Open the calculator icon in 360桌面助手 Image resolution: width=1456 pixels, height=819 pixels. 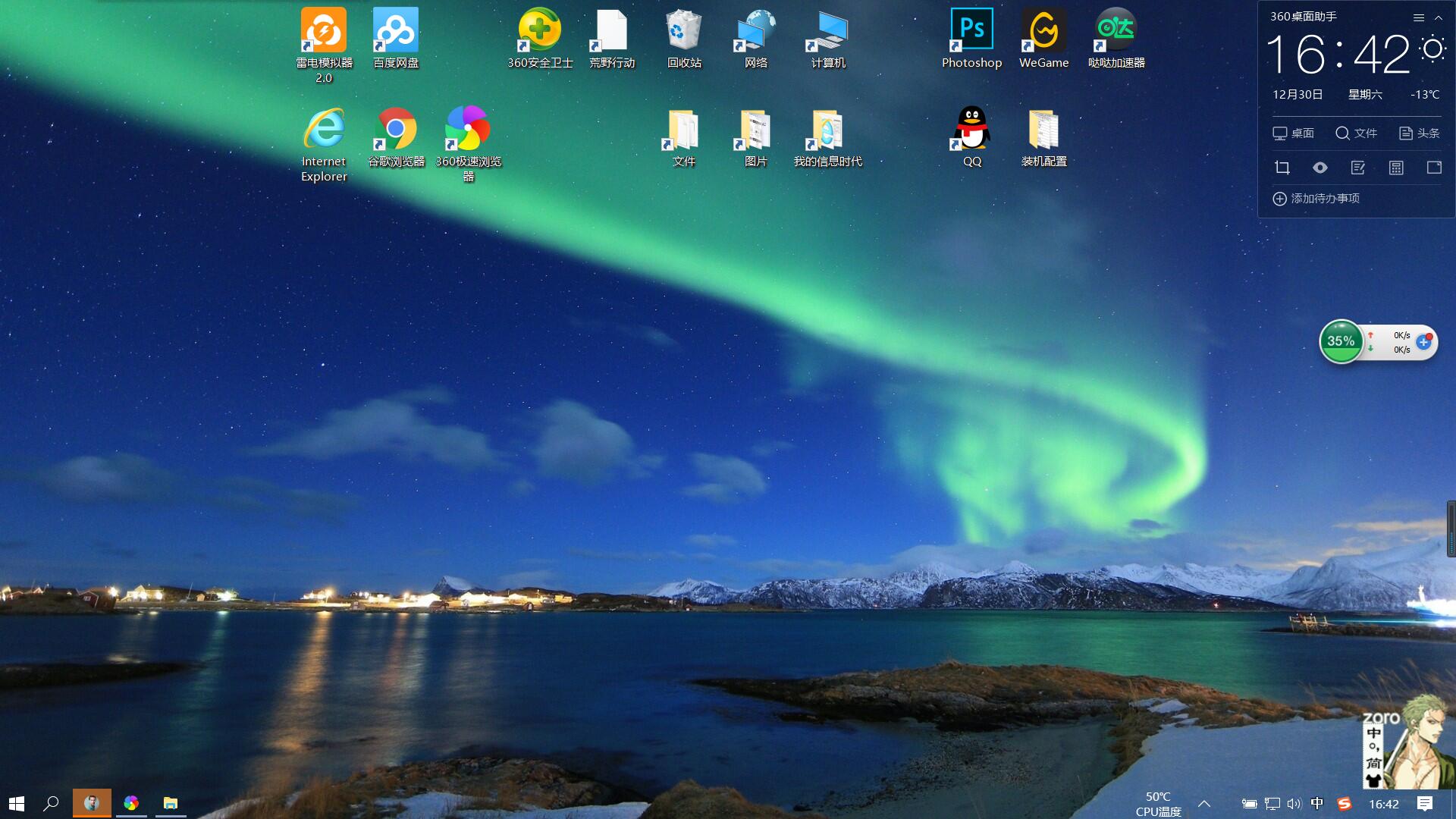pyautogui.click(x=1396, y=168)
